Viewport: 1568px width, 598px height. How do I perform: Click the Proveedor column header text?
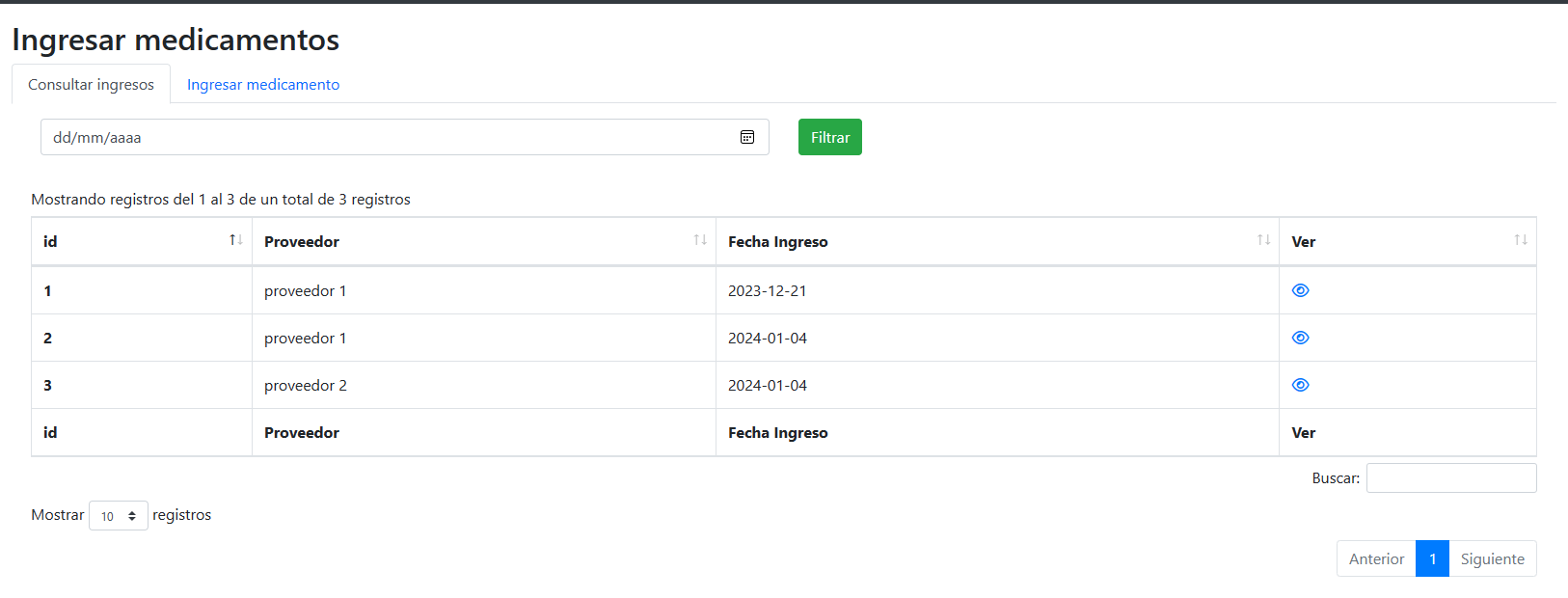302,242
